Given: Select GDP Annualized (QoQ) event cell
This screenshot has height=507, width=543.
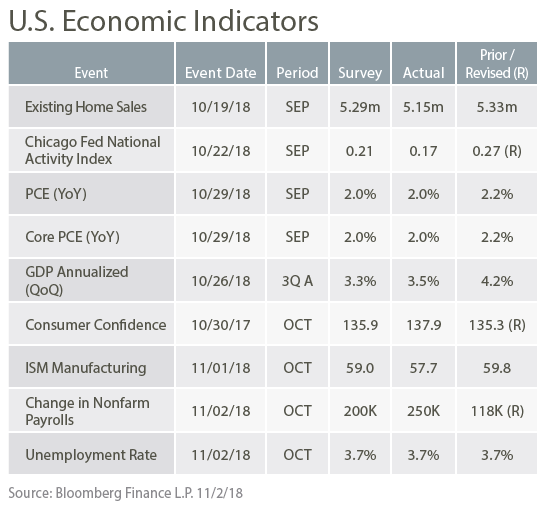Looking at the screenshot, I should pos(91,281).
